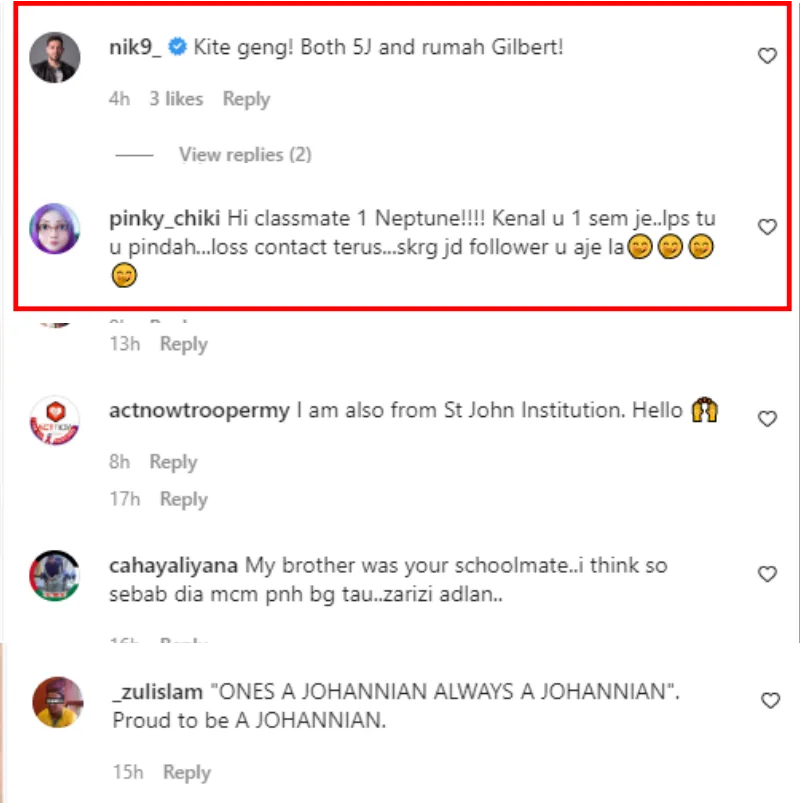Reply to nik9_'s comment
The height and width of the screenshot is (803, 800).
246,99
